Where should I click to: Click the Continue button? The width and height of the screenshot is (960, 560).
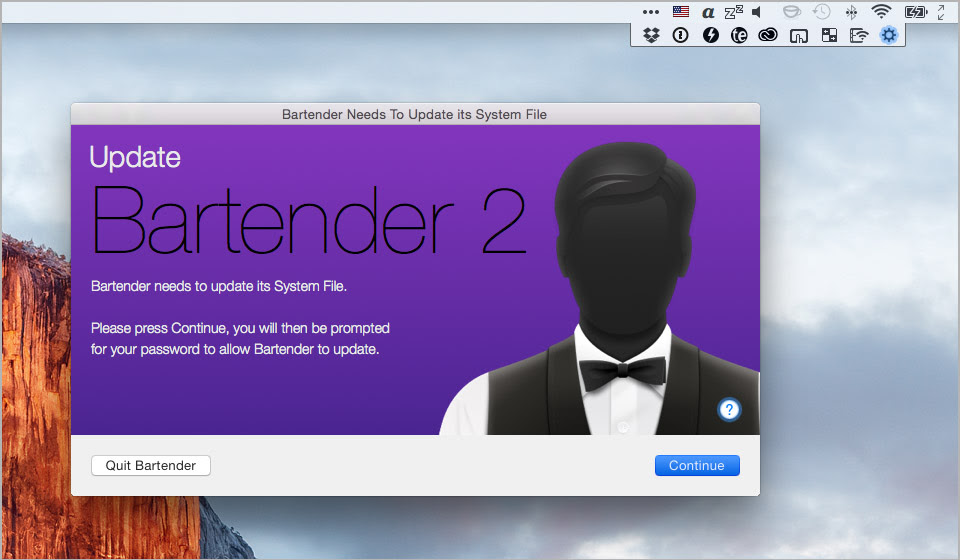click(697, 465)
